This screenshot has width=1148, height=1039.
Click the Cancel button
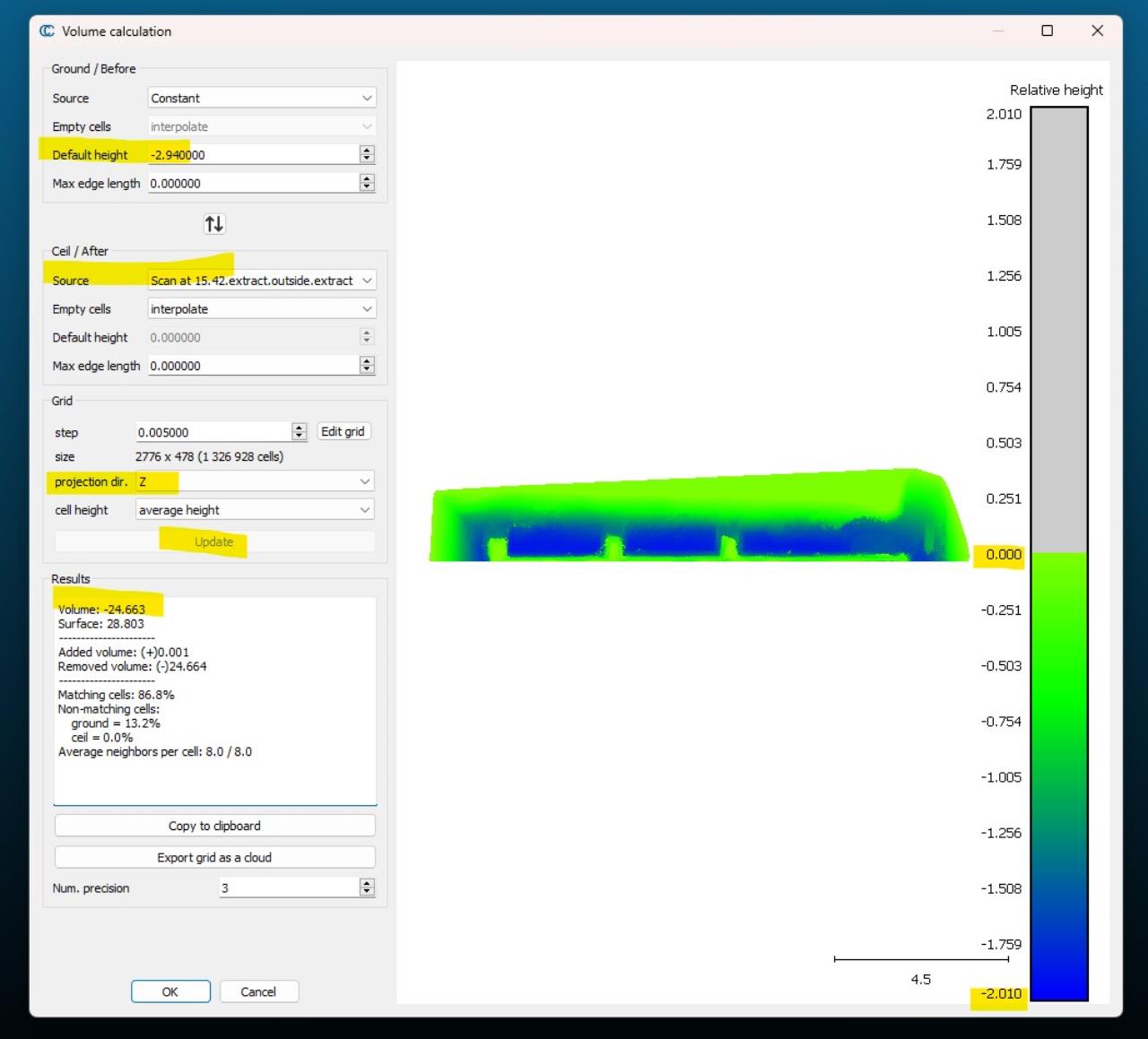(x=258, y=991)
